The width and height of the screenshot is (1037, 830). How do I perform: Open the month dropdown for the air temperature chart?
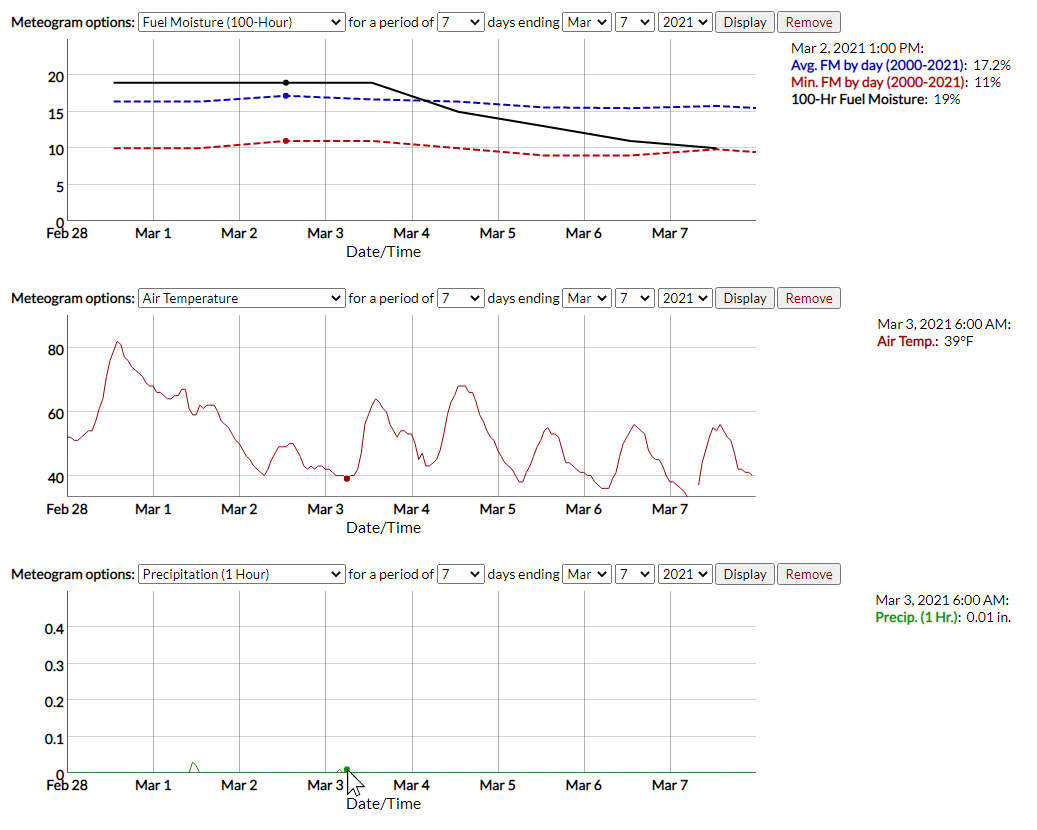[587, 297]
